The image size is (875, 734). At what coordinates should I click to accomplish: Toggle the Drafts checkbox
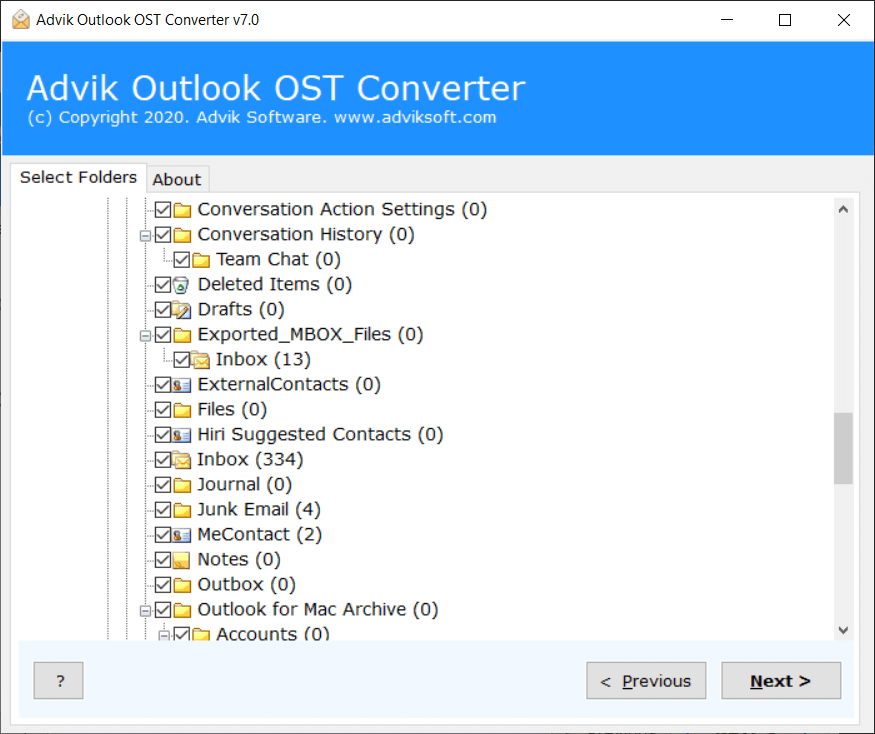point(163,310)
